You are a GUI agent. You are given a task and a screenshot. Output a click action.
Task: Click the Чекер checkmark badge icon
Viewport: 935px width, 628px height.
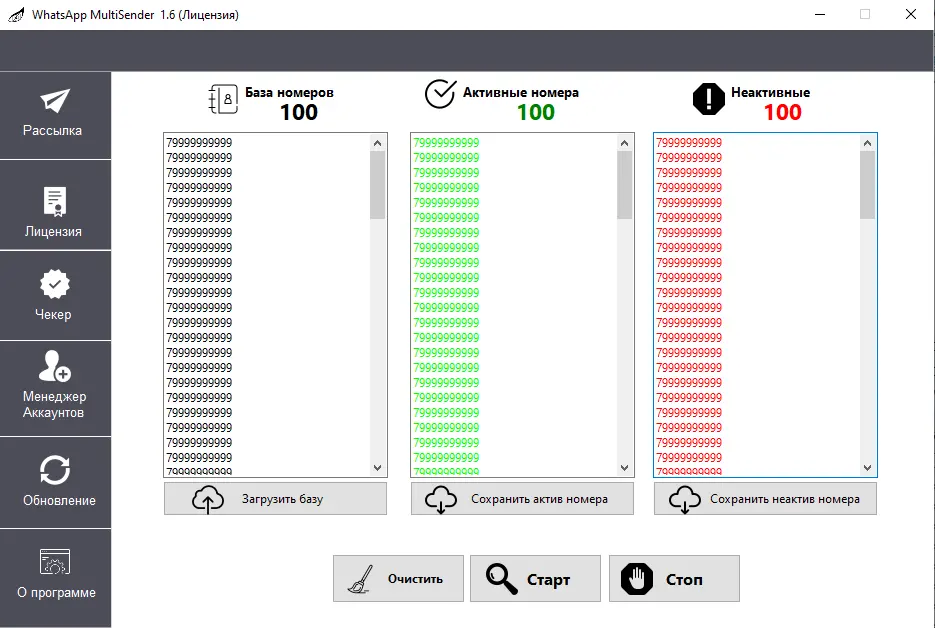tap(55, 284)
